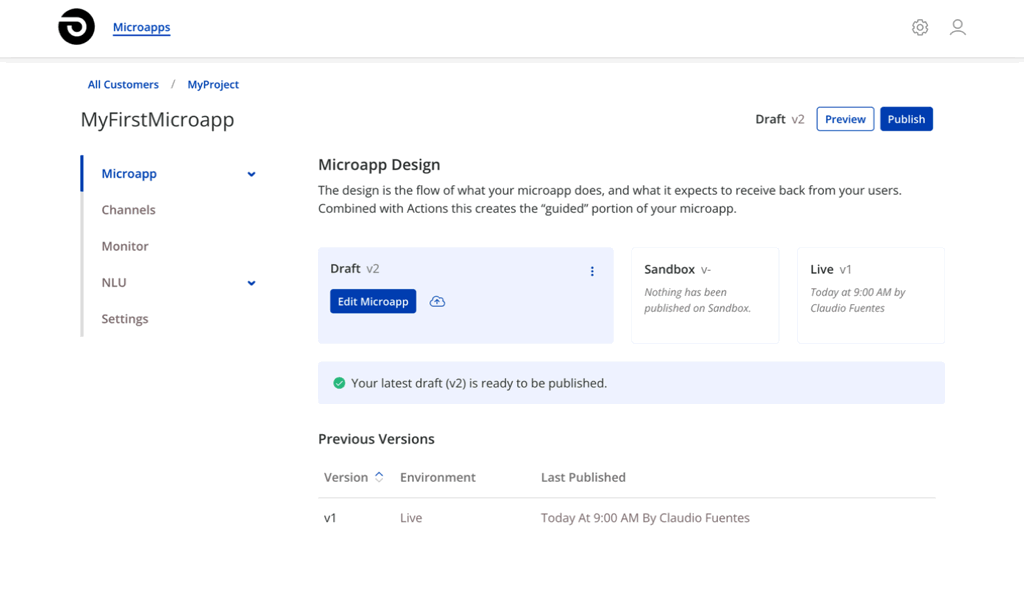Go to the Monitor section
The image size is (1024, 607).
tap(125, 246)
